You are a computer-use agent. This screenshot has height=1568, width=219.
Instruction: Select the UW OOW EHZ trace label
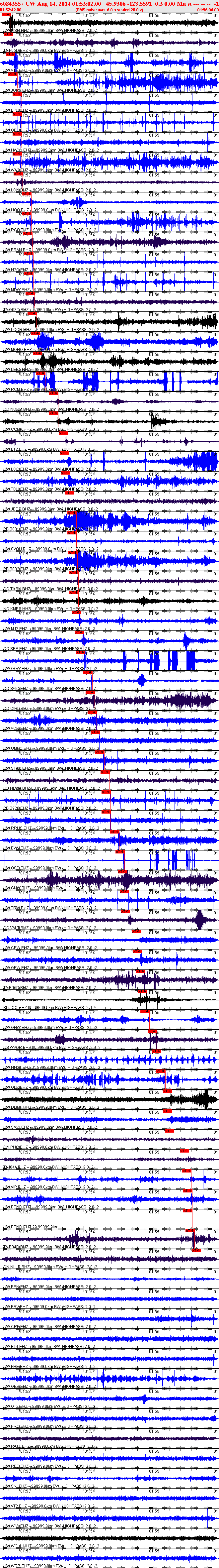pyautogui.click(x=49, y=668)
